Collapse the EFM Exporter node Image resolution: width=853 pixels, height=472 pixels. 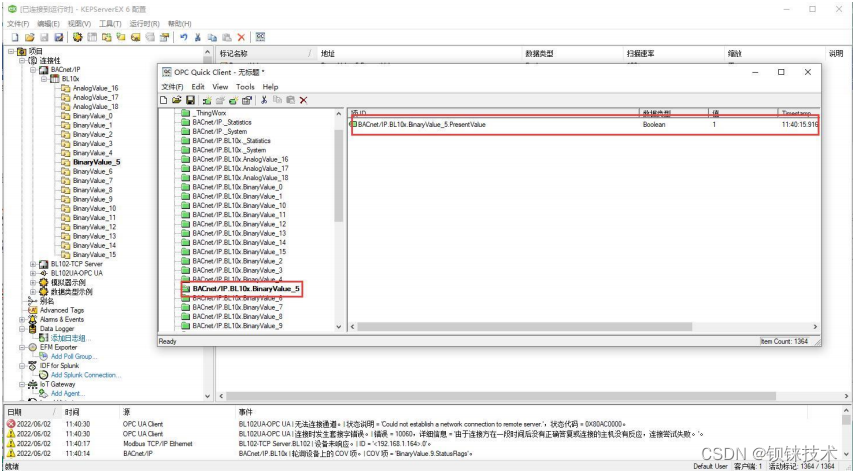[x=22, y=347]
